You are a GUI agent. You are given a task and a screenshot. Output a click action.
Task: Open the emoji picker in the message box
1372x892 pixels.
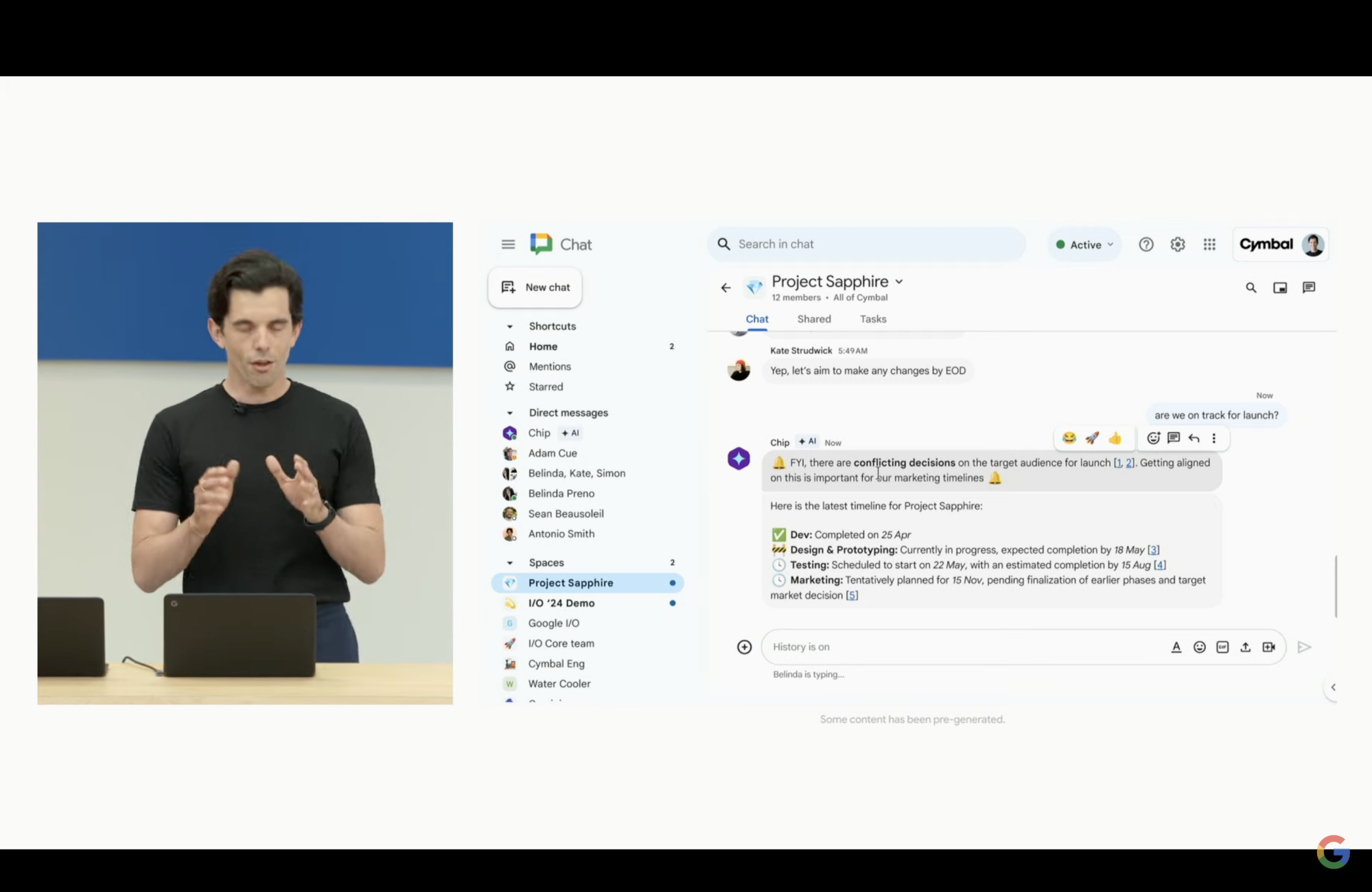tap(1199, 646)
